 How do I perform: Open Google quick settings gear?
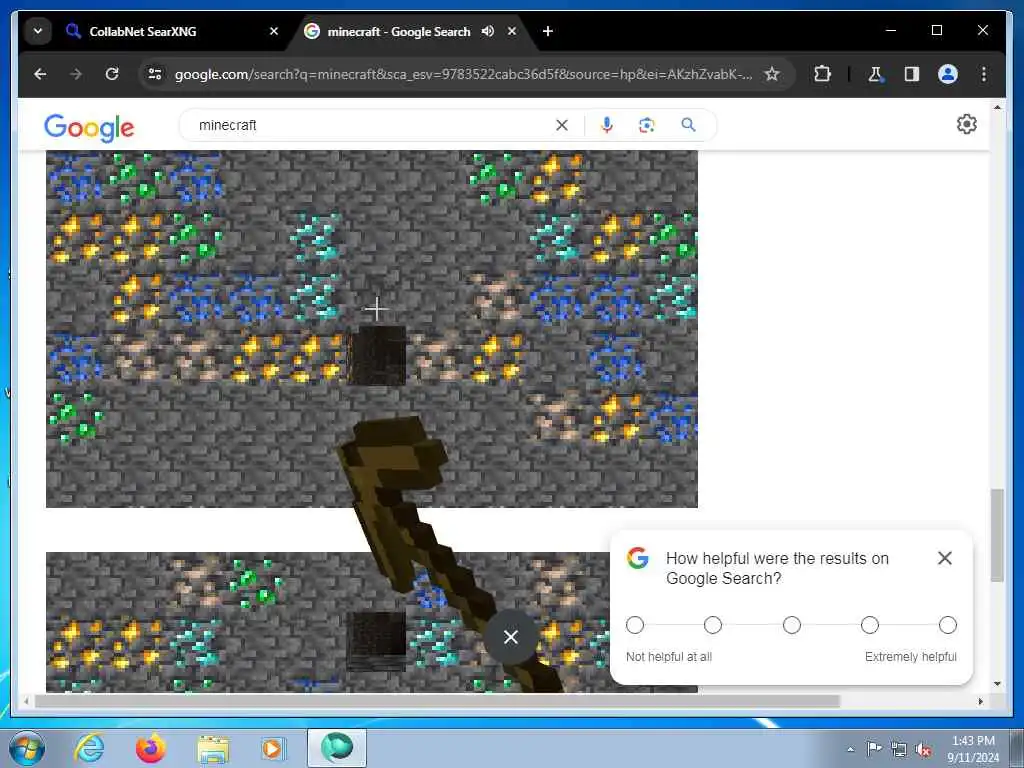(967, 124)
